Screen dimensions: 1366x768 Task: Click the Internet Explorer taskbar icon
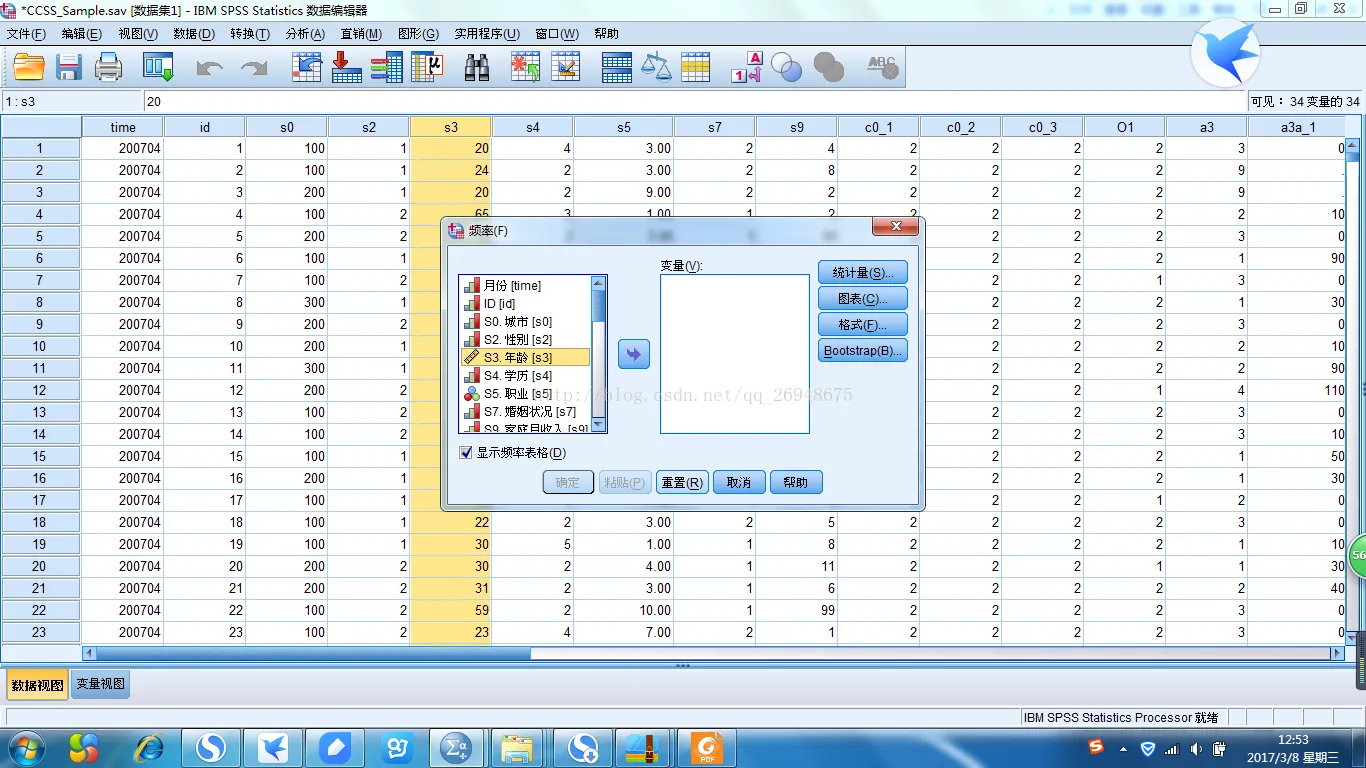coord(150,748)
